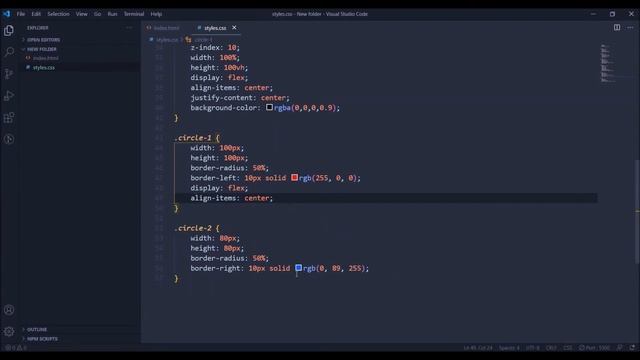Click the Port 5500 Live Server status
The height and width of the screenshot is (360, 640).
click(x=594, y=348)
